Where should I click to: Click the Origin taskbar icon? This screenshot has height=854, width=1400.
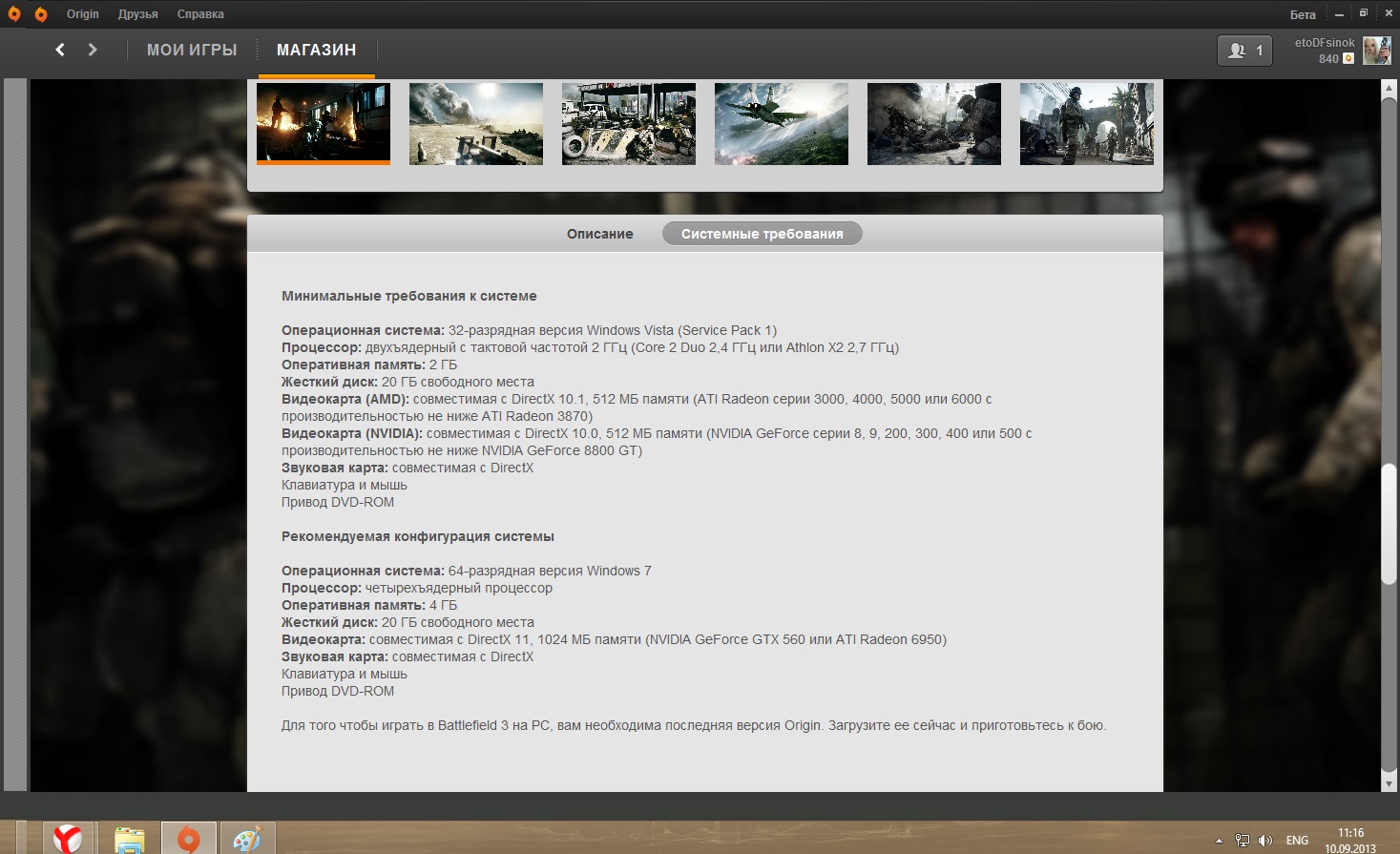(x=189, y=838)
